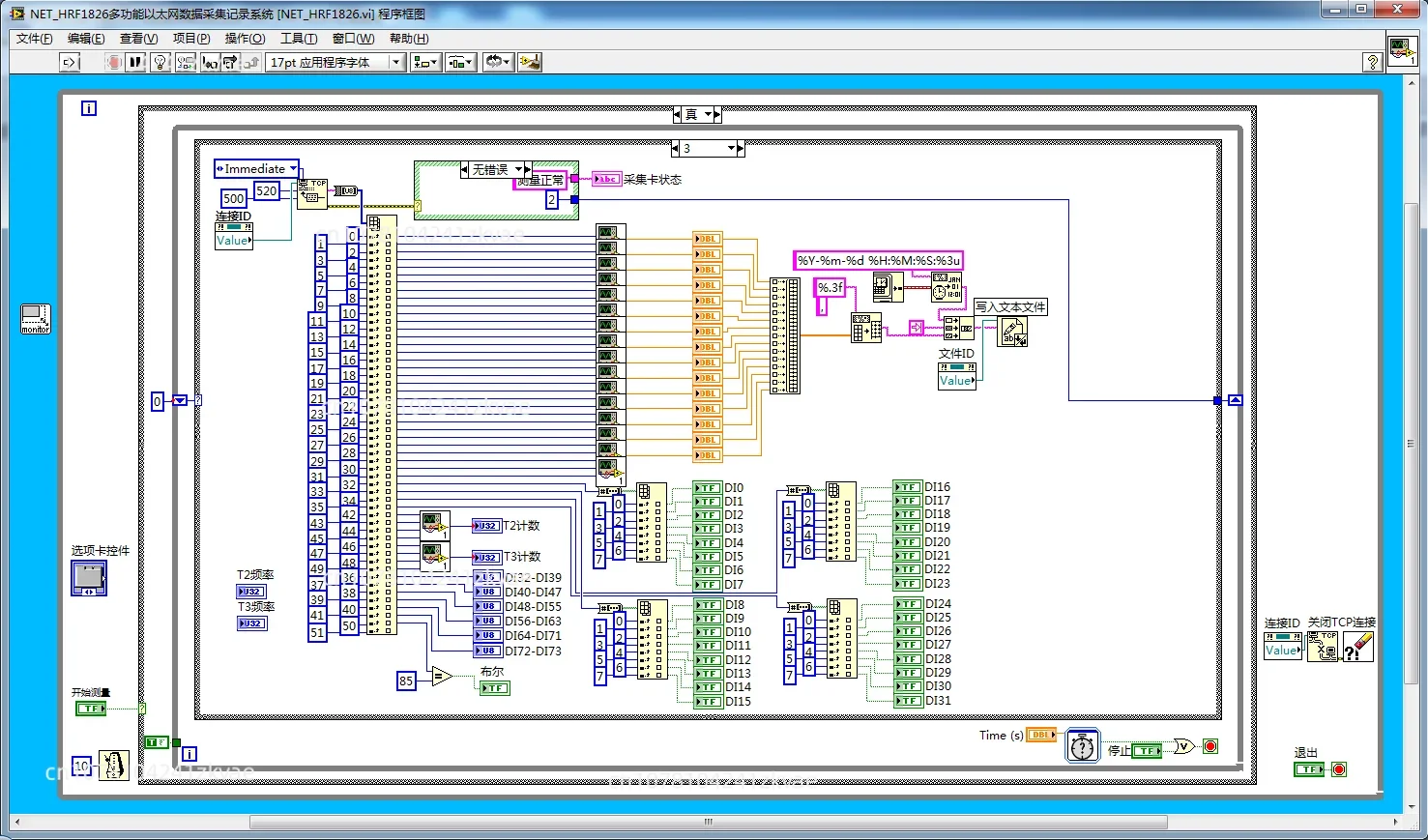
Task: Click the 开始测量 boolean terminal
Action: click(x=91, y=709)
